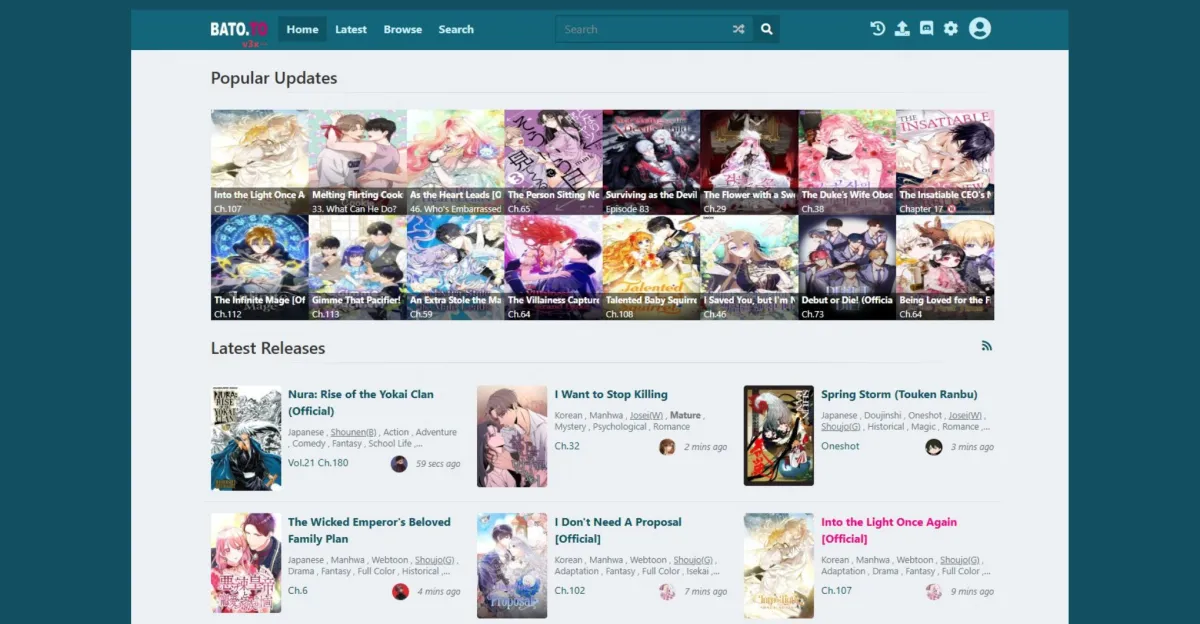This screenshot has height=624, width=1200.
Task: Open the Discord chat icon
Action: click(x=927, y=29)
